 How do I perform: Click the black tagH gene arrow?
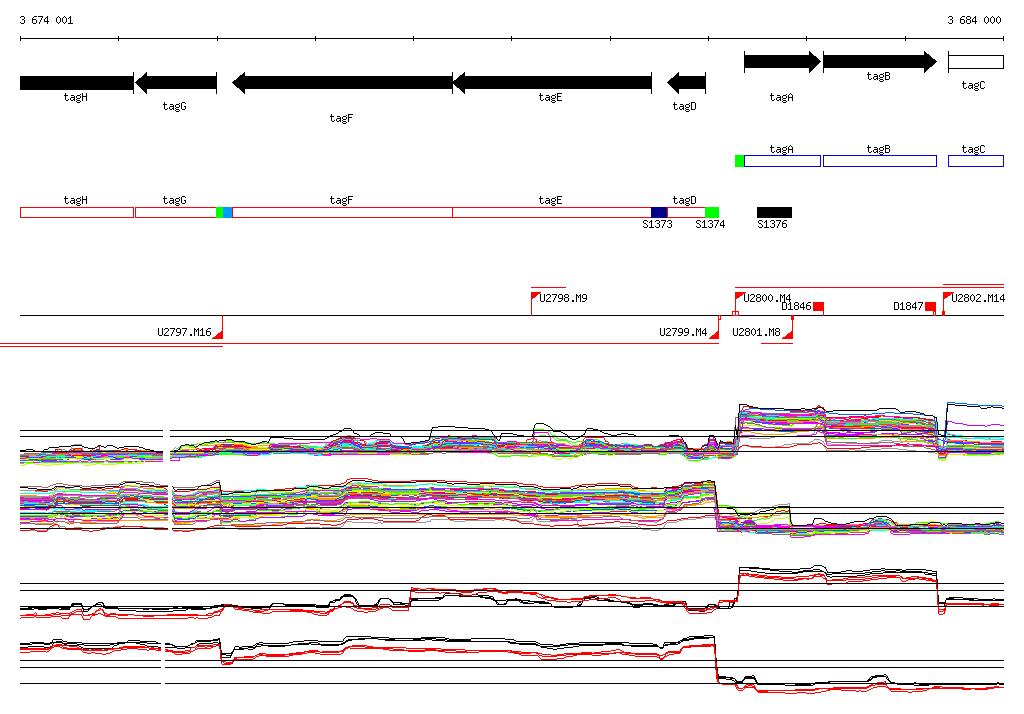click(x=77, y=83)
